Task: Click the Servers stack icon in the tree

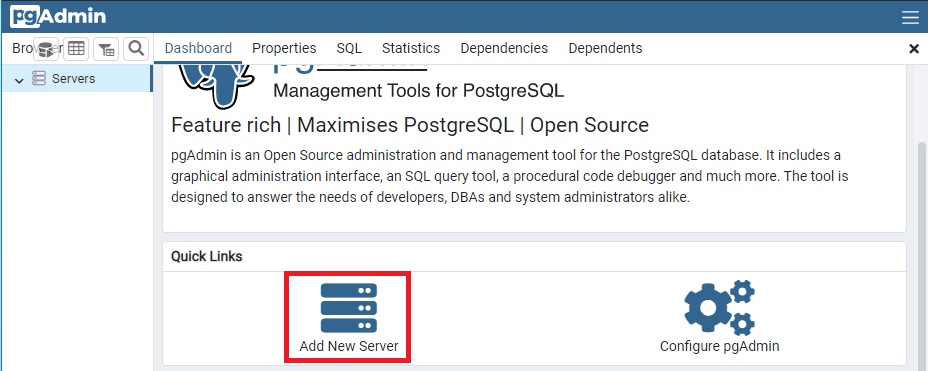Action: point(38,79)
